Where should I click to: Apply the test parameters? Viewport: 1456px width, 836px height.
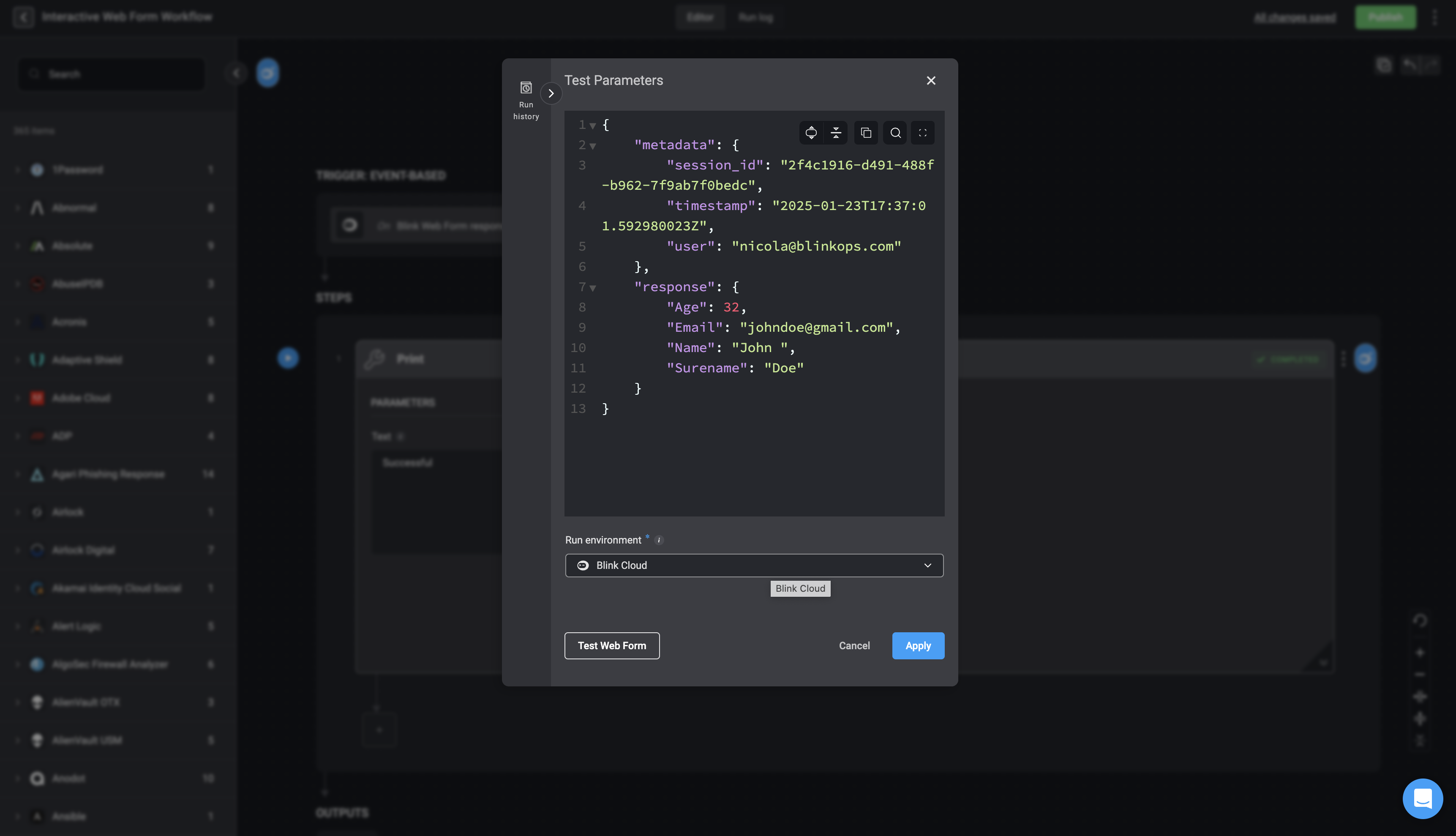(918, 645)
